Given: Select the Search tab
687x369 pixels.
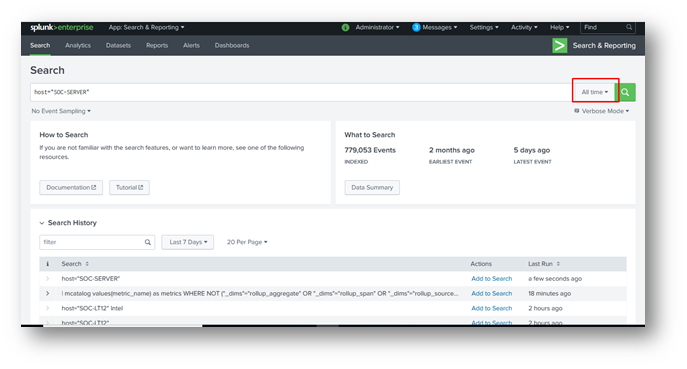Looking at the screenshot, I should coord(40,46).
